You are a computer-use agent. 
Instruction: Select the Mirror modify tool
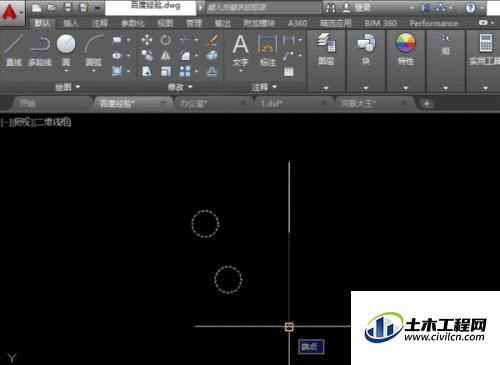click(x=165, y=55)
